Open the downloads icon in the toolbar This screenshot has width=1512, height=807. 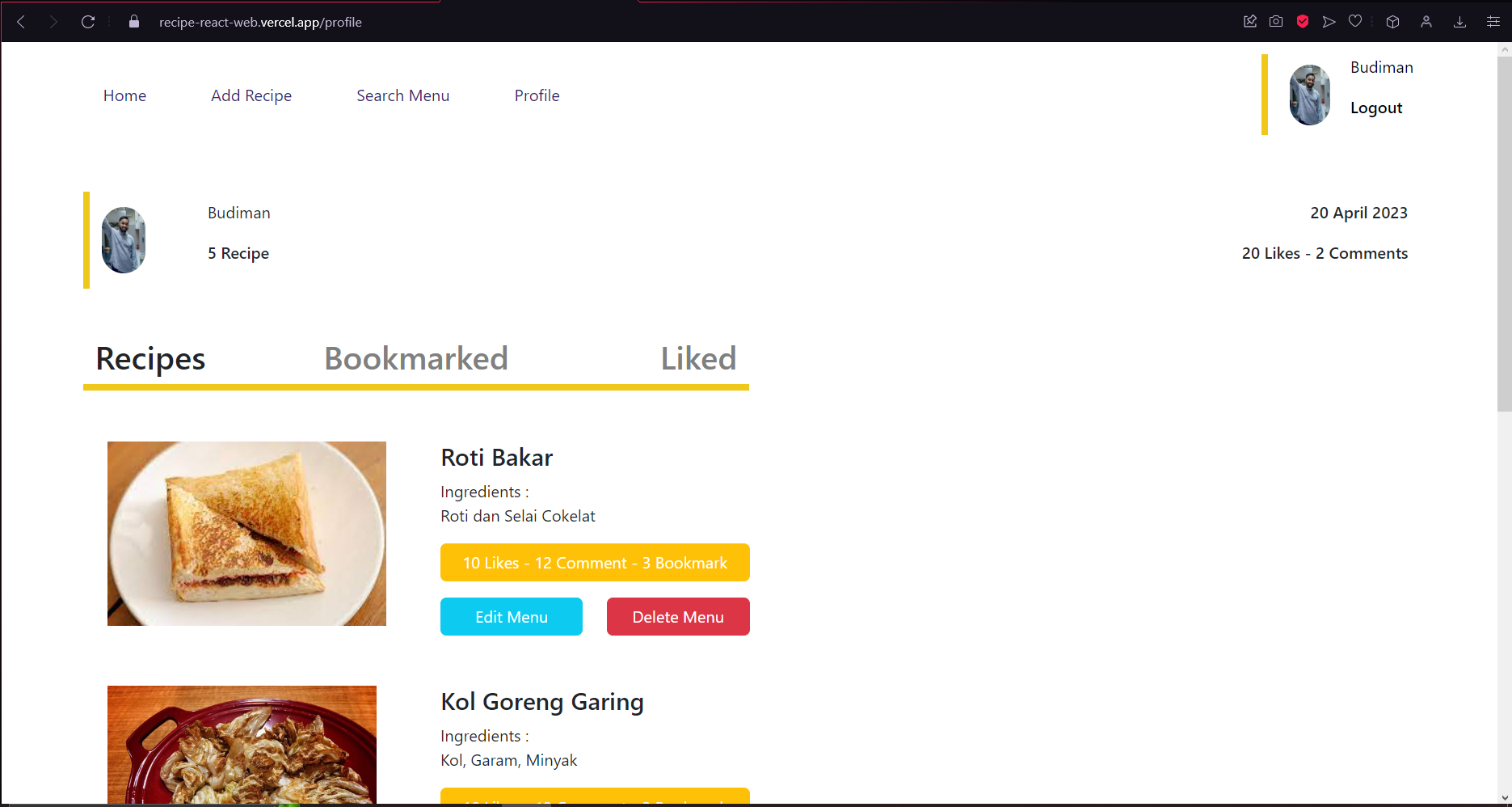[1460, 21]
